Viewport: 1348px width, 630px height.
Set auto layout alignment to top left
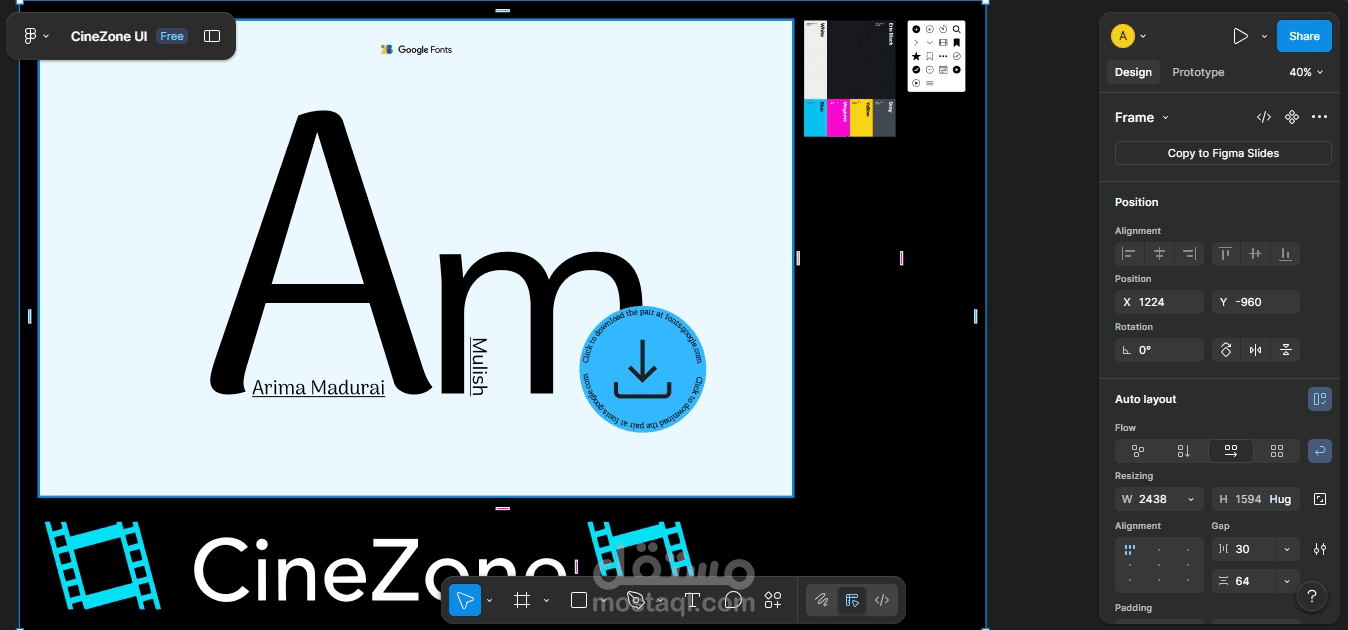coord(1130,549)
